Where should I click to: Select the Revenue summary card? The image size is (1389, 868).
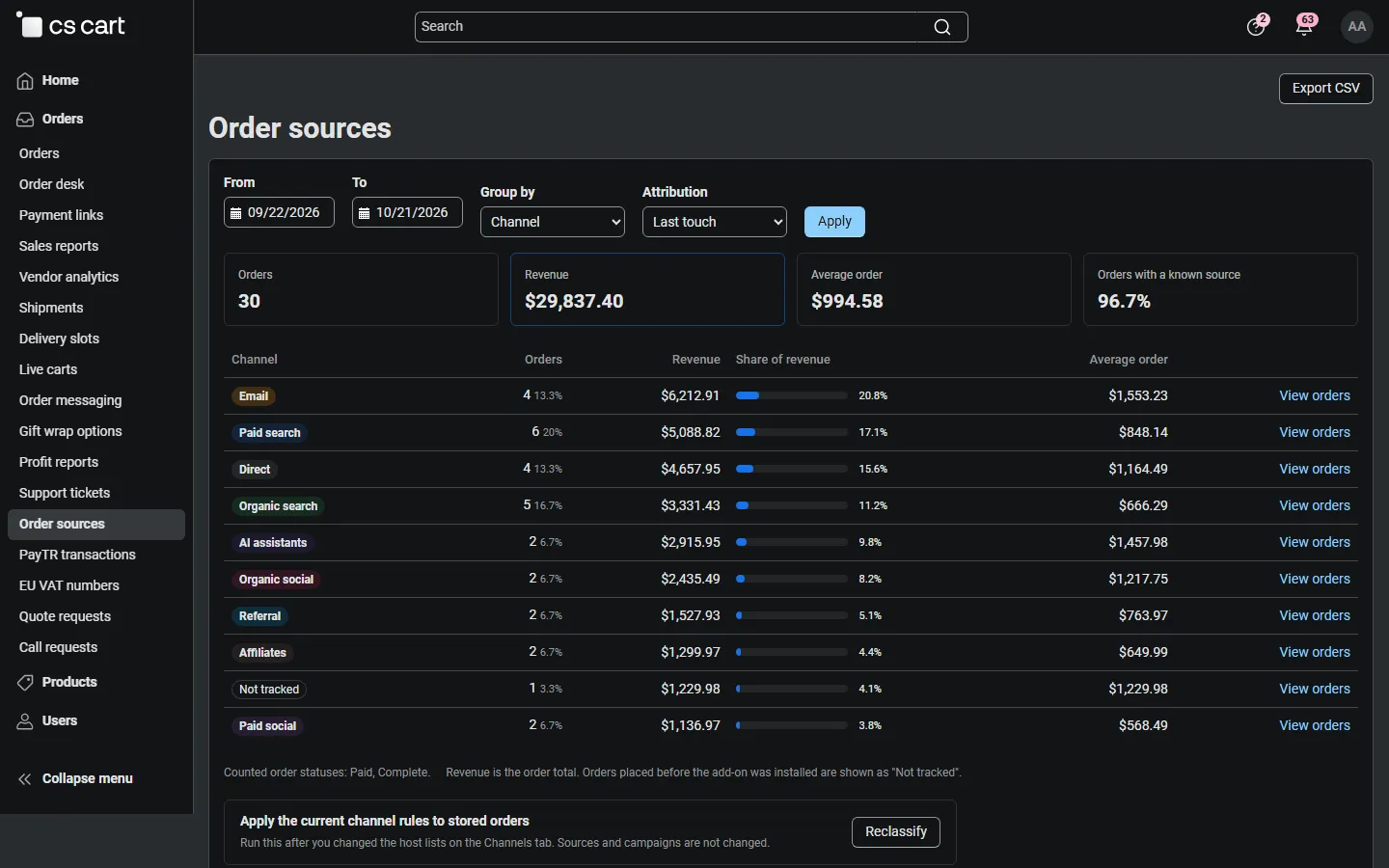[x=647, y=289]
